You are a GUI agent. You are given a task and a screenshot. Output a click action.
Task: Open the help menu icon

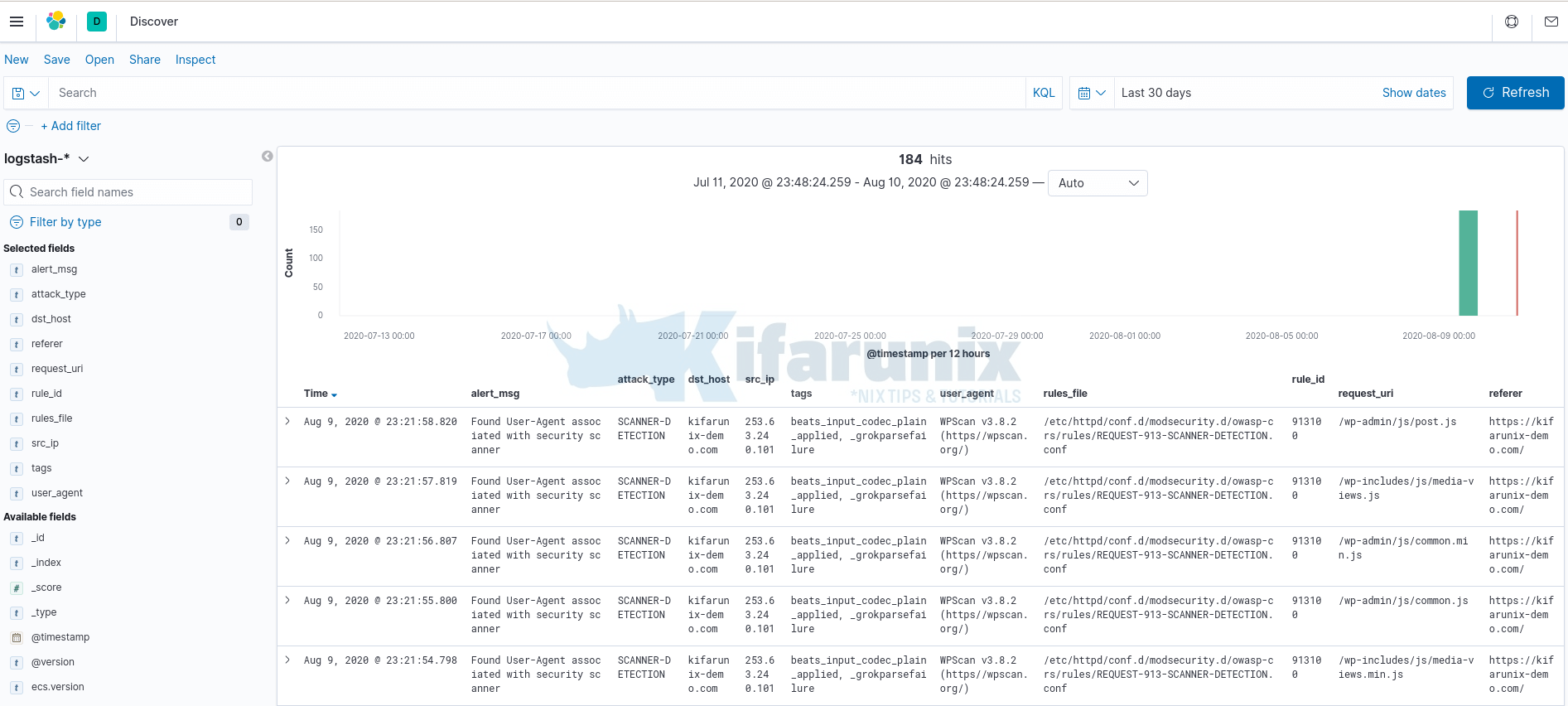click(1512, 22)
